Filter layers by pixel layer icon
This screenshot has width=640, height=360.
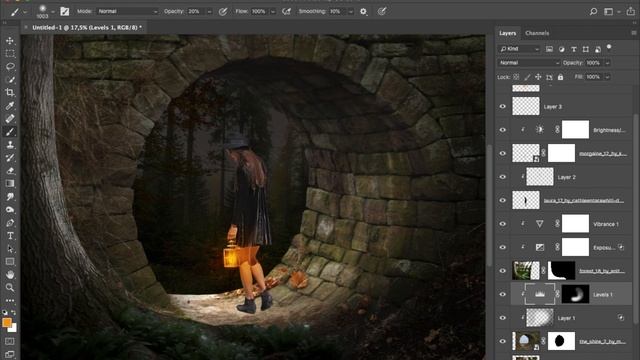549,49
